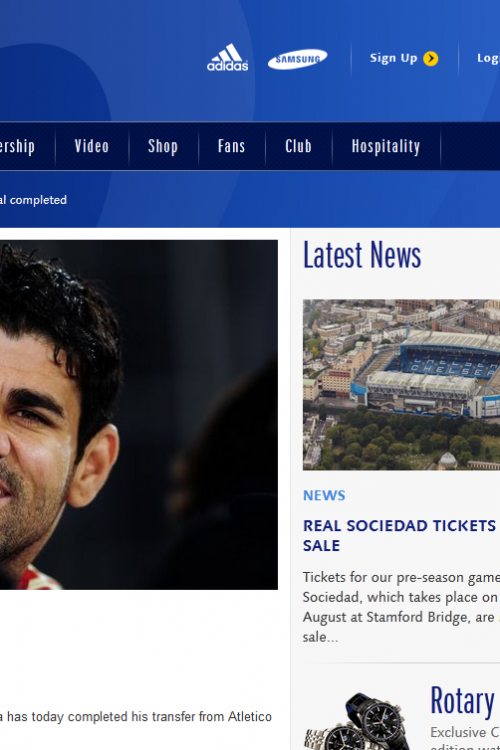Open the Hospitality menu item
Screen dimensions: 500x750
pyautogui.click(x=386, y=146)
